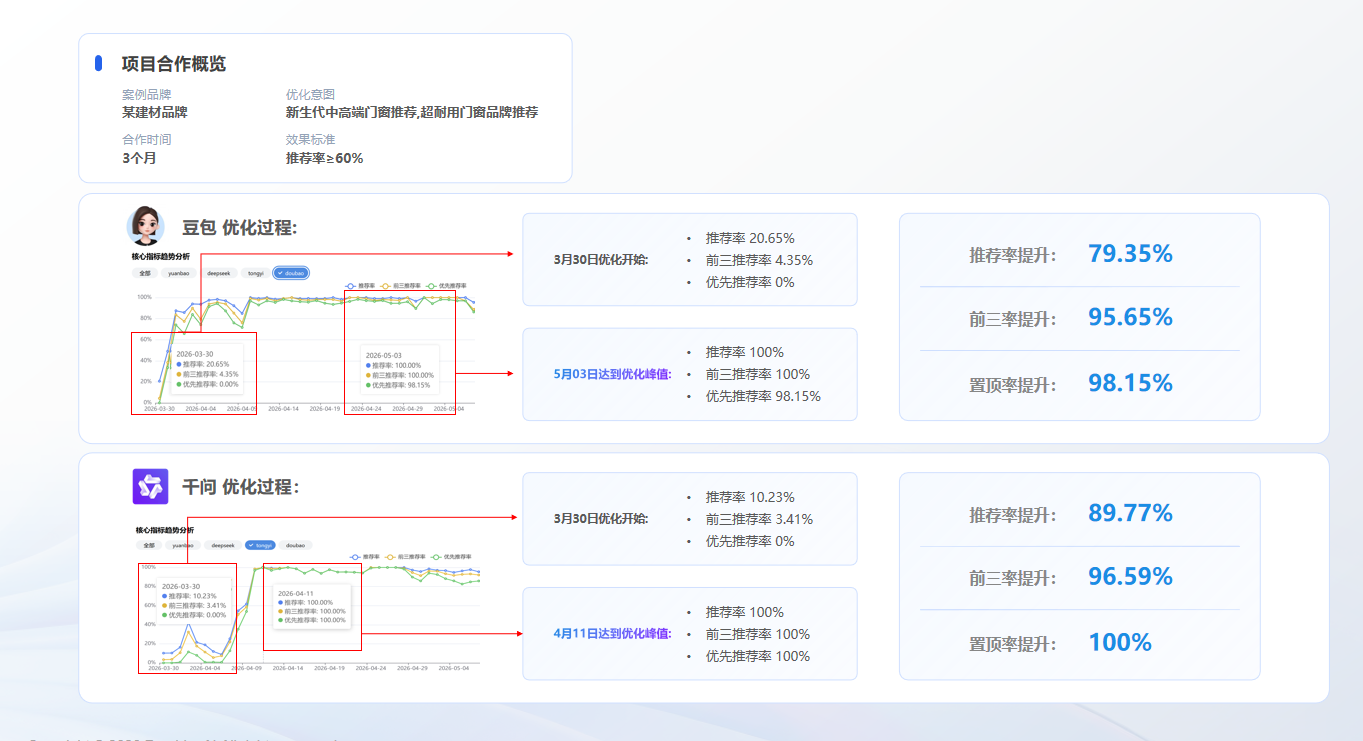The image size is (1363, 741).
Task: Select the yuanbao filter in 千问 chart
Action: coord(183,545)
